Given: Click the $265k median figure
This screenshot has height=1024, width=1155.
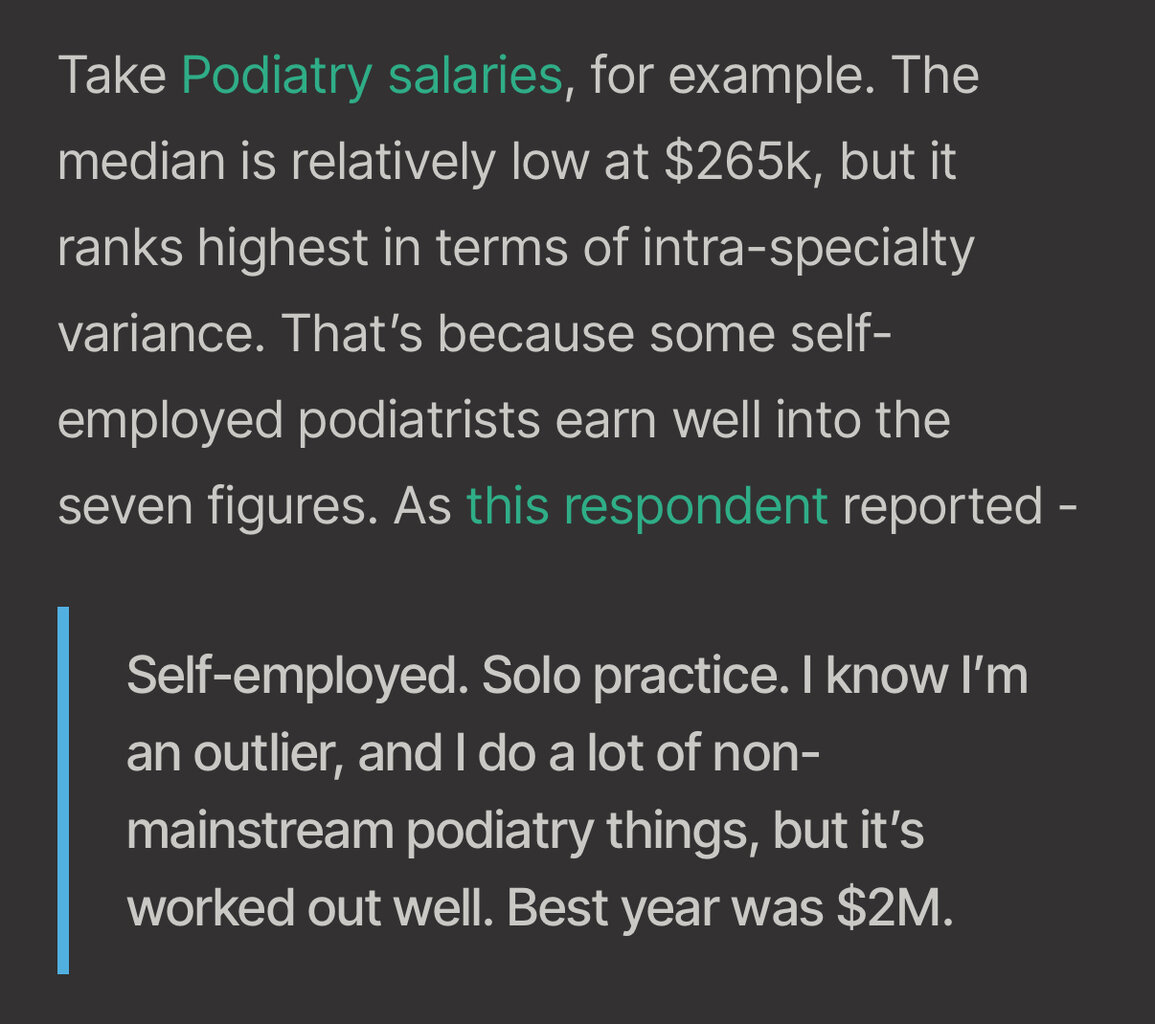Looking at the screenshot, I should (740, 162).
